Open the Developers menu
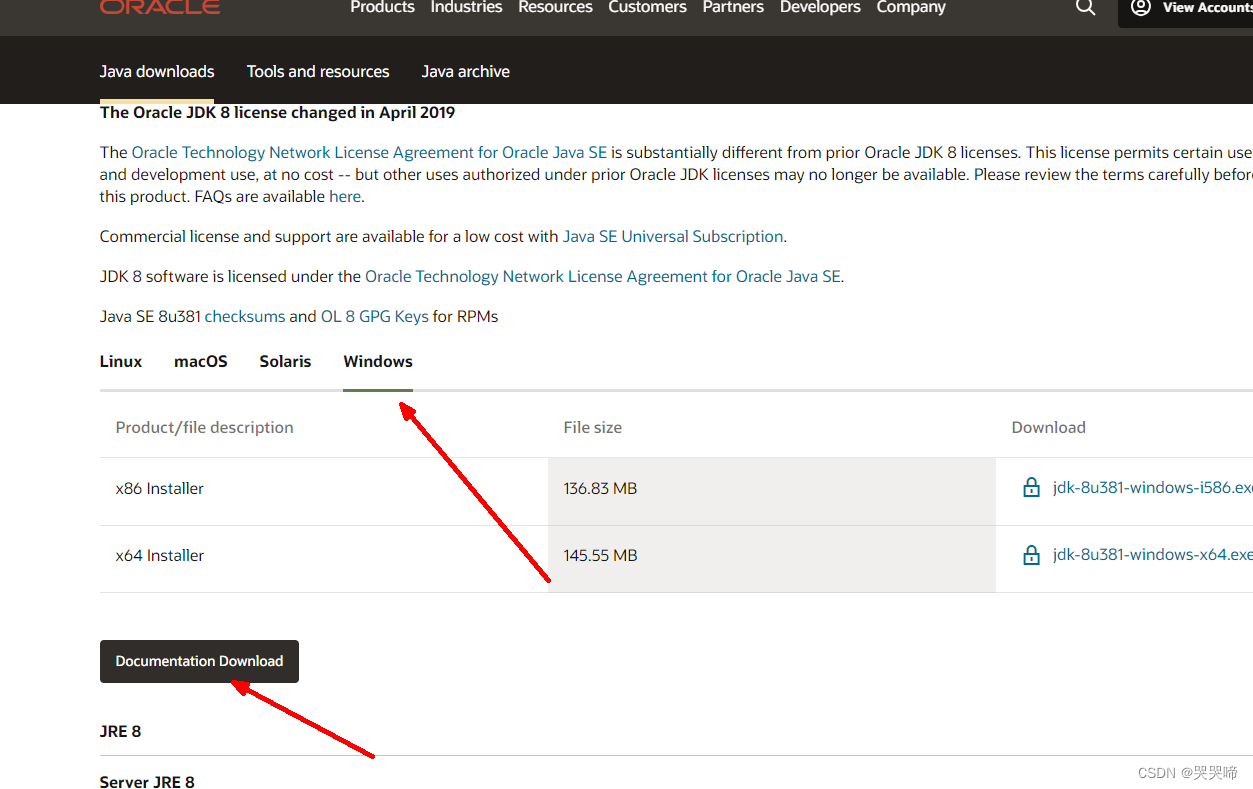This screenshot has height=789, width=1253. click(x=820, y=7)
